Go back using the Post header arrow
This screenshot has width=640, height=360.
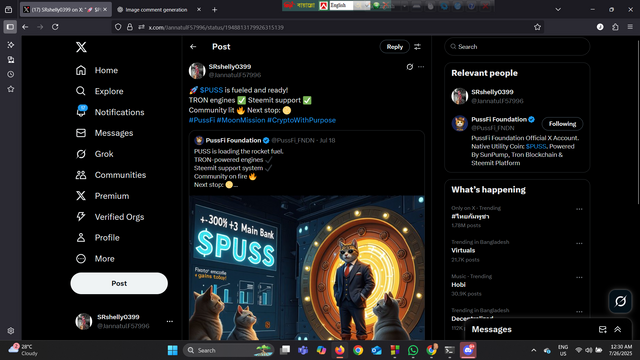(193, 47)
